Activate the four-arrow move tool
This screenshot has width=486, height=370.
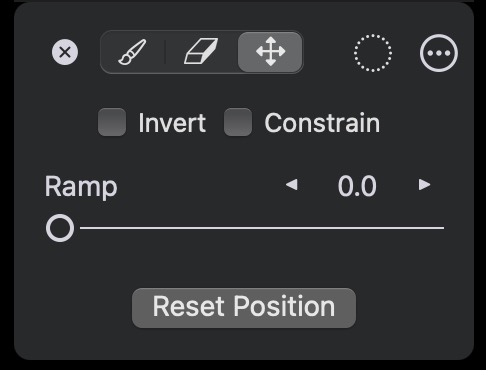tap(270, 52)
